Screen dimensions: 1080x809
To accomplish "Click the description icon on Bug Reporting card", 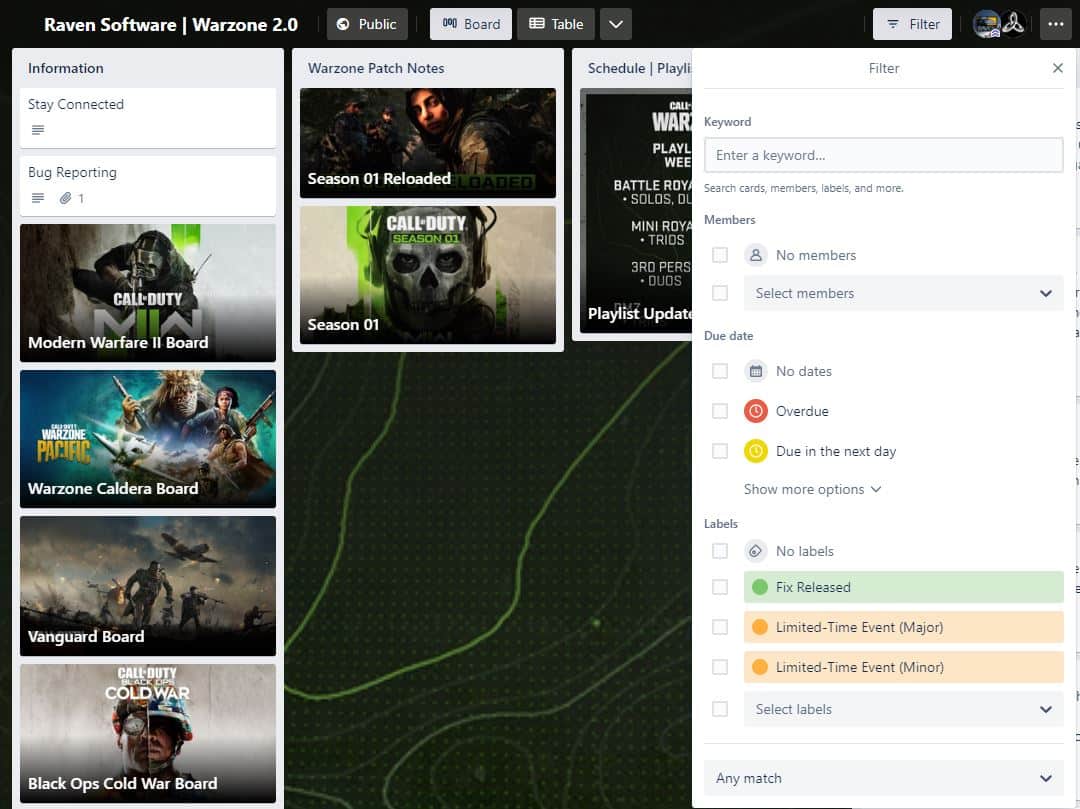I will click(x=38, y=198).
